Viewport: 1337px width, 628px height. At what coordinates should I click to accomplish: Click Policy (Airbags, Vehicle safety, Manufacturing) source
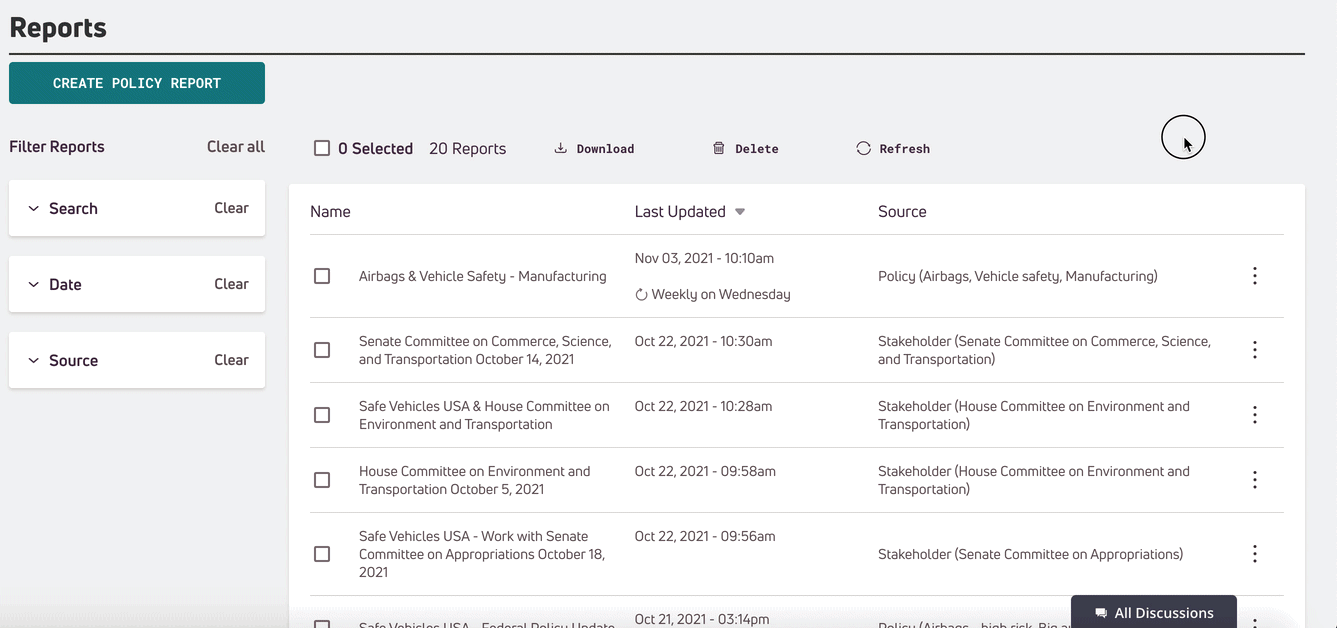click(1018, 276)
